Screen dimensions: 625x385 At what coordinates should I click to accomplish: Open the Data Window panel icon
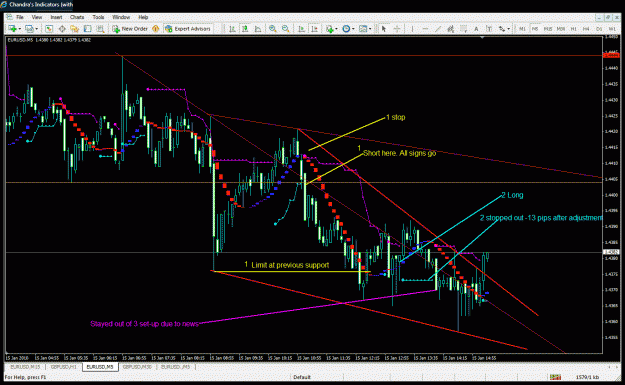pyautogui.click(x=62, y=29)
